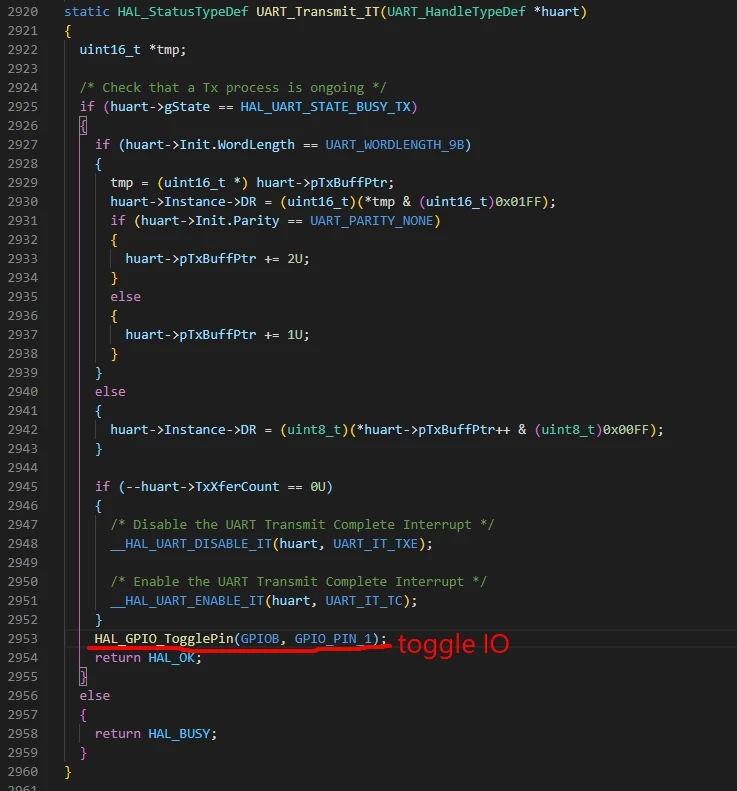Click UART_PARITY_NONE constant
737x791 pixels.
[371, 221]
